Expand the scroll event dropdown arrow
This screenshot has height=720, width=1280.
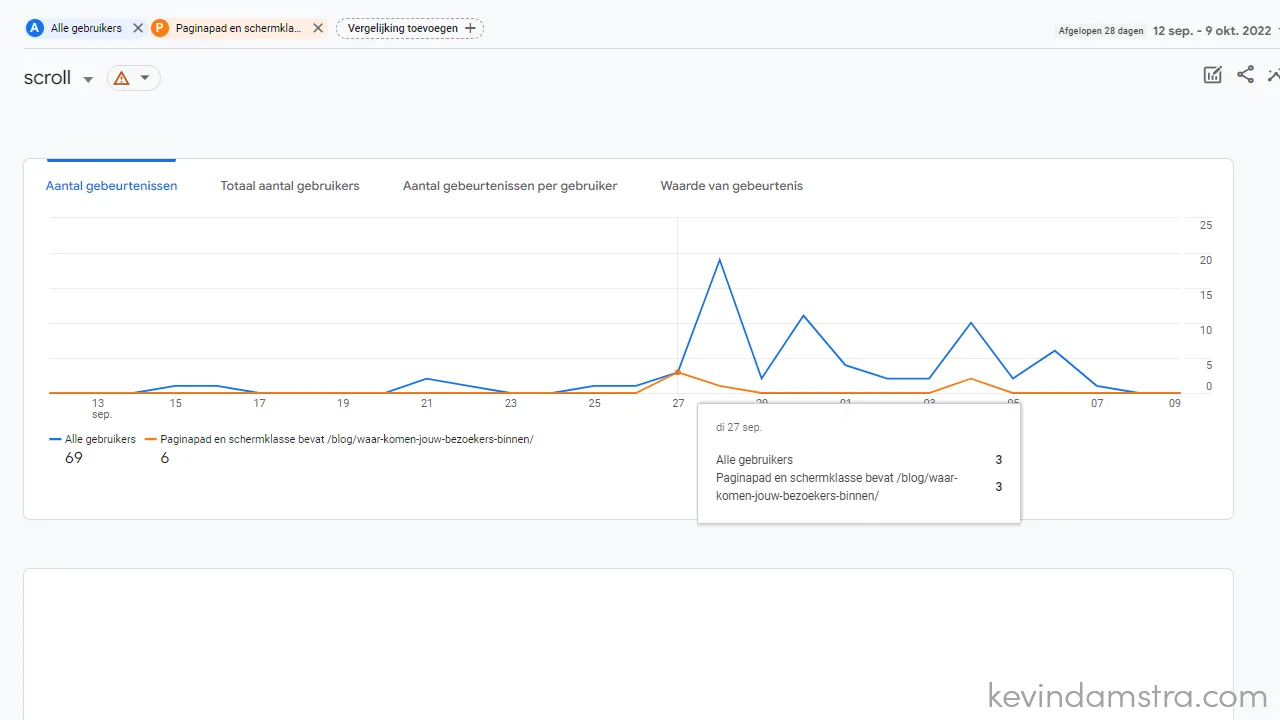tap(88, 79)
